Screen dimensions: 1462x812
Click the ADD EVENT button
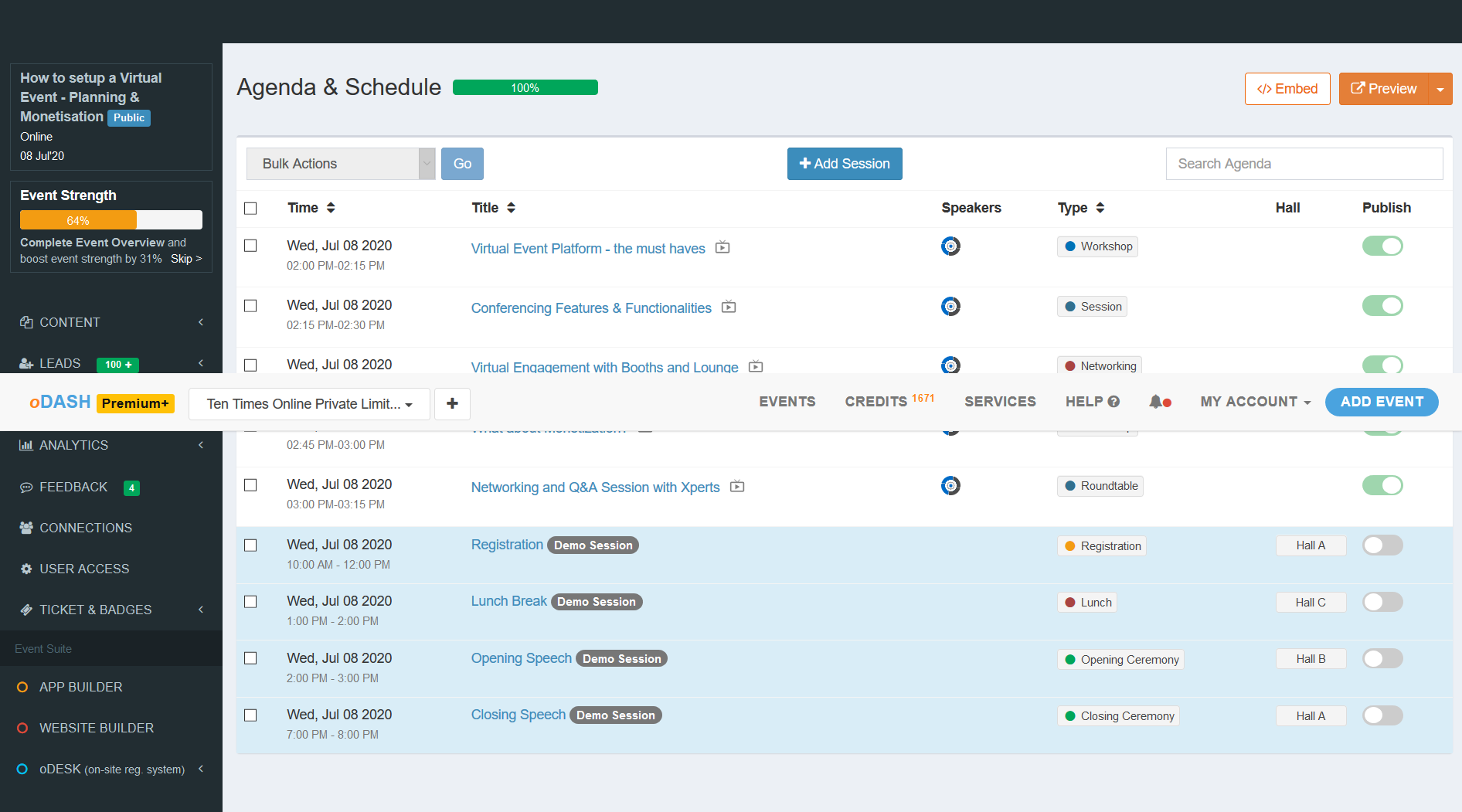pyautogui.click(x=1382, y=402)
